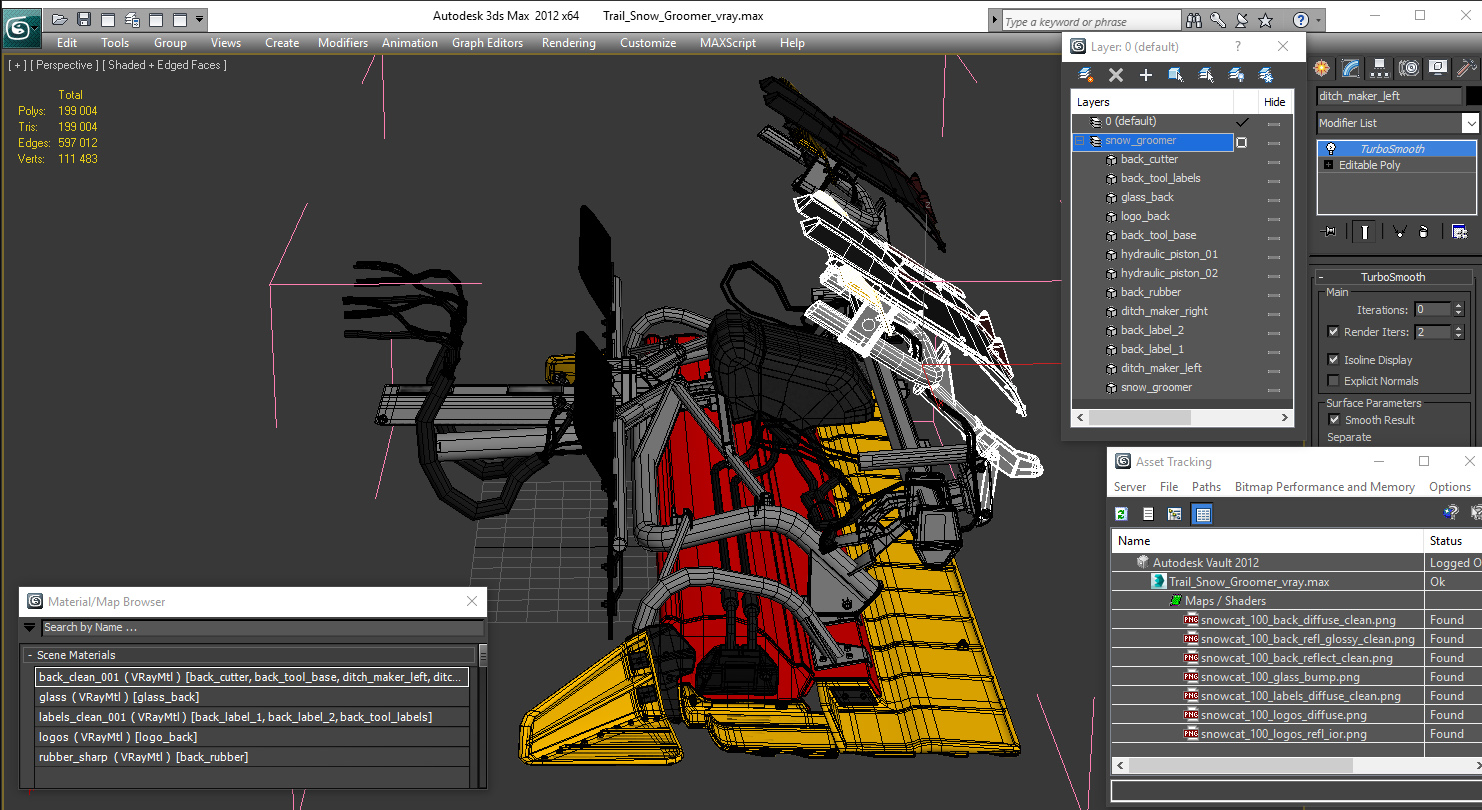Click the Add Selected Objects plus icon
The image size is (1482, 810).
click(x=1146, y=75)
